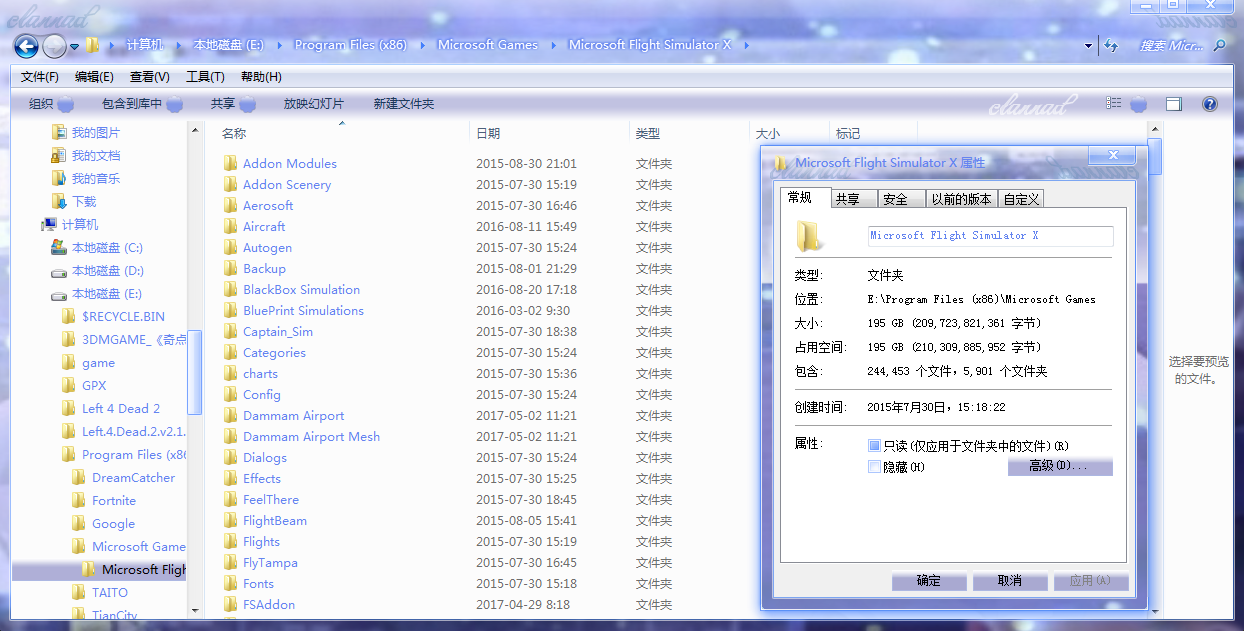Click the 下载 icon in sidebar
Viewport: 1244px width, 631px height.
(x=59, y=201)
